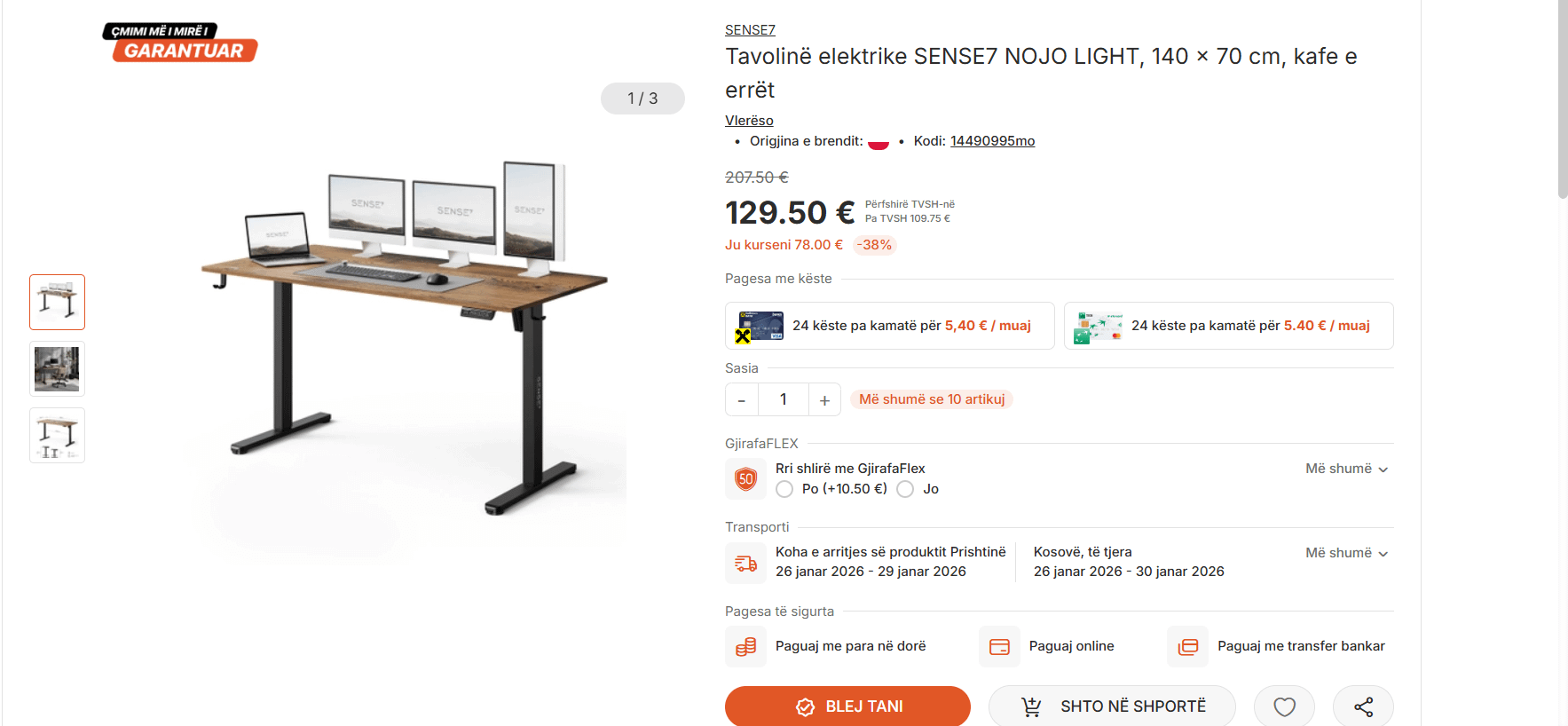
Task: Click the cash payment coins icon
Action: [745, 646]
